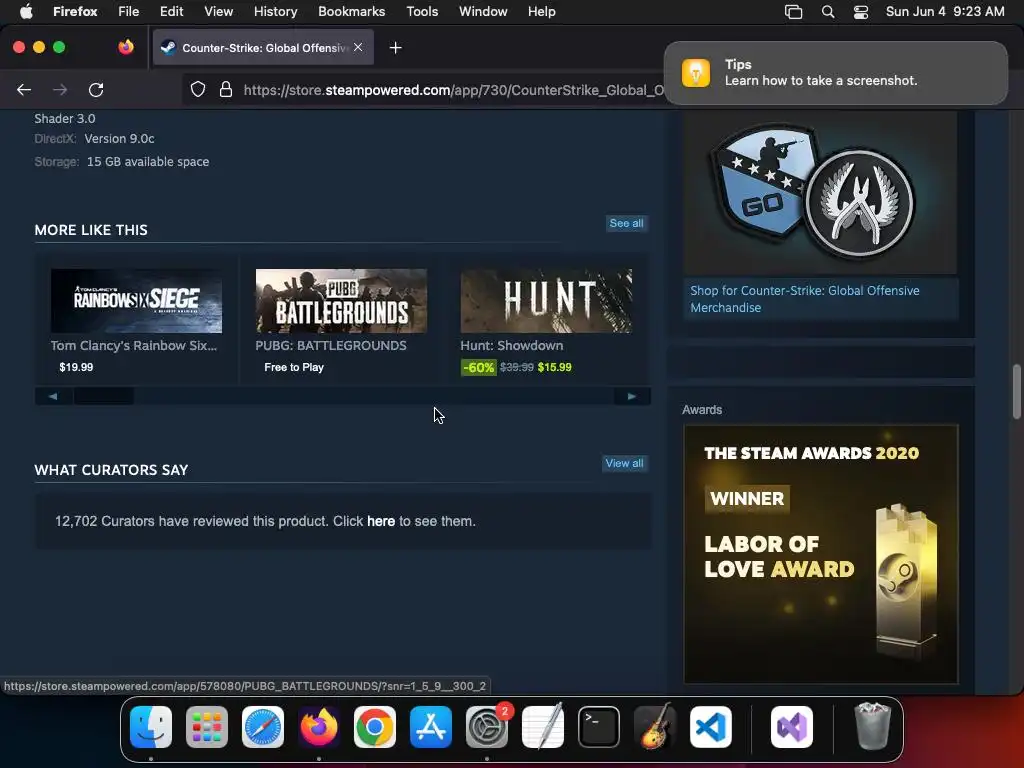This screenshot has width=1024, height=768.
Task: Open the PUBG Battlegrounds thumbnail
Action: [341, 300]
